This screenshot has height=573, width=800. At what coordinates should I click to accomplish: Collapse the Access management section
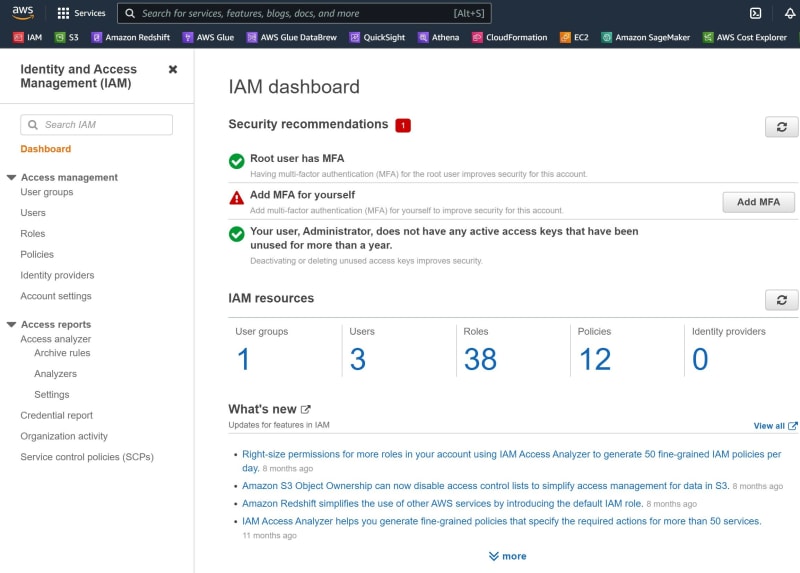pyautogui.click(x=11, y=178)
